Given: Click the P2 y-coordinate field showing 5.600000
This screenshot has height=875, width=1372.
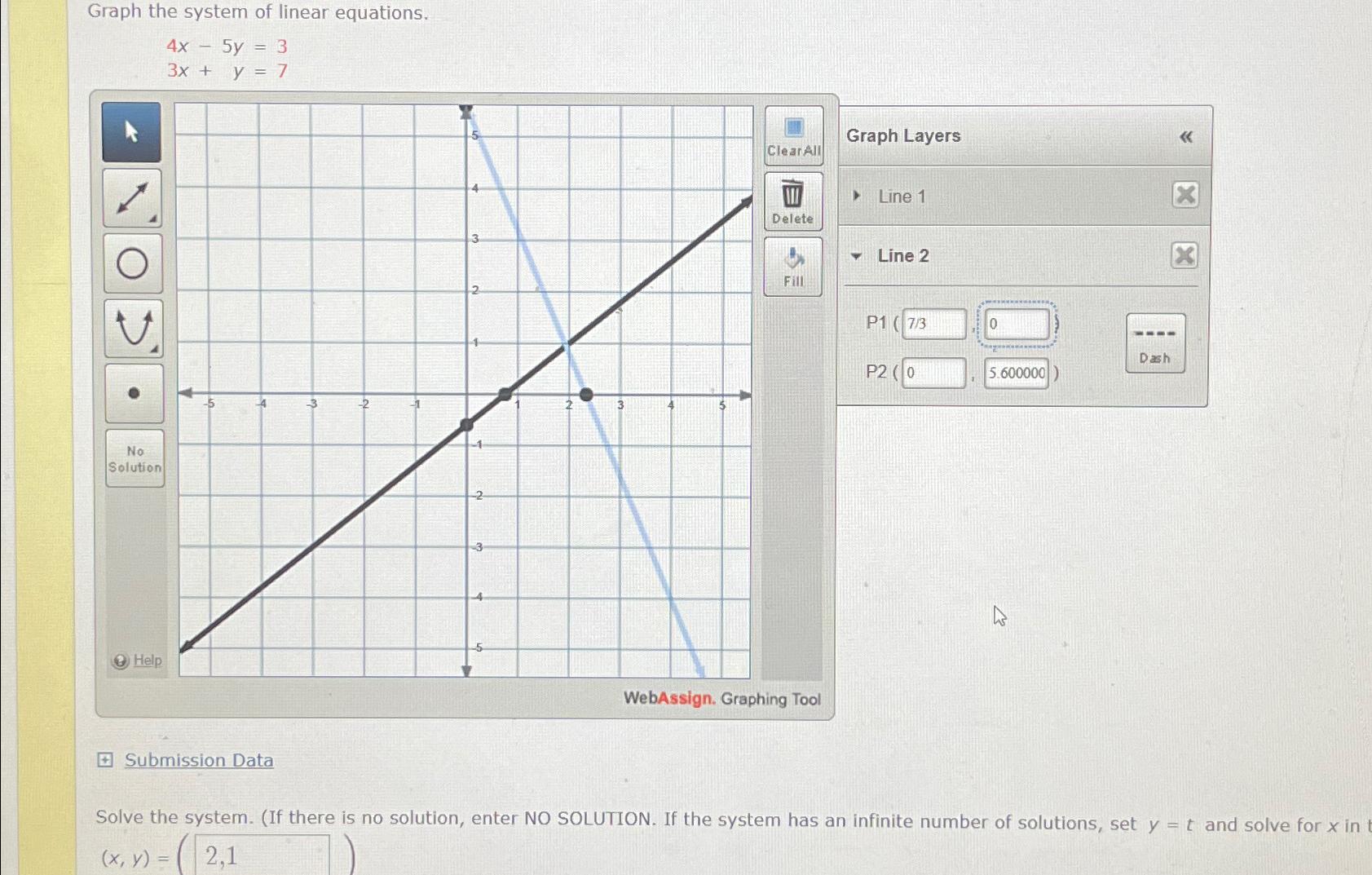Looking at the screenshot, I should (x=1017, y=373).
